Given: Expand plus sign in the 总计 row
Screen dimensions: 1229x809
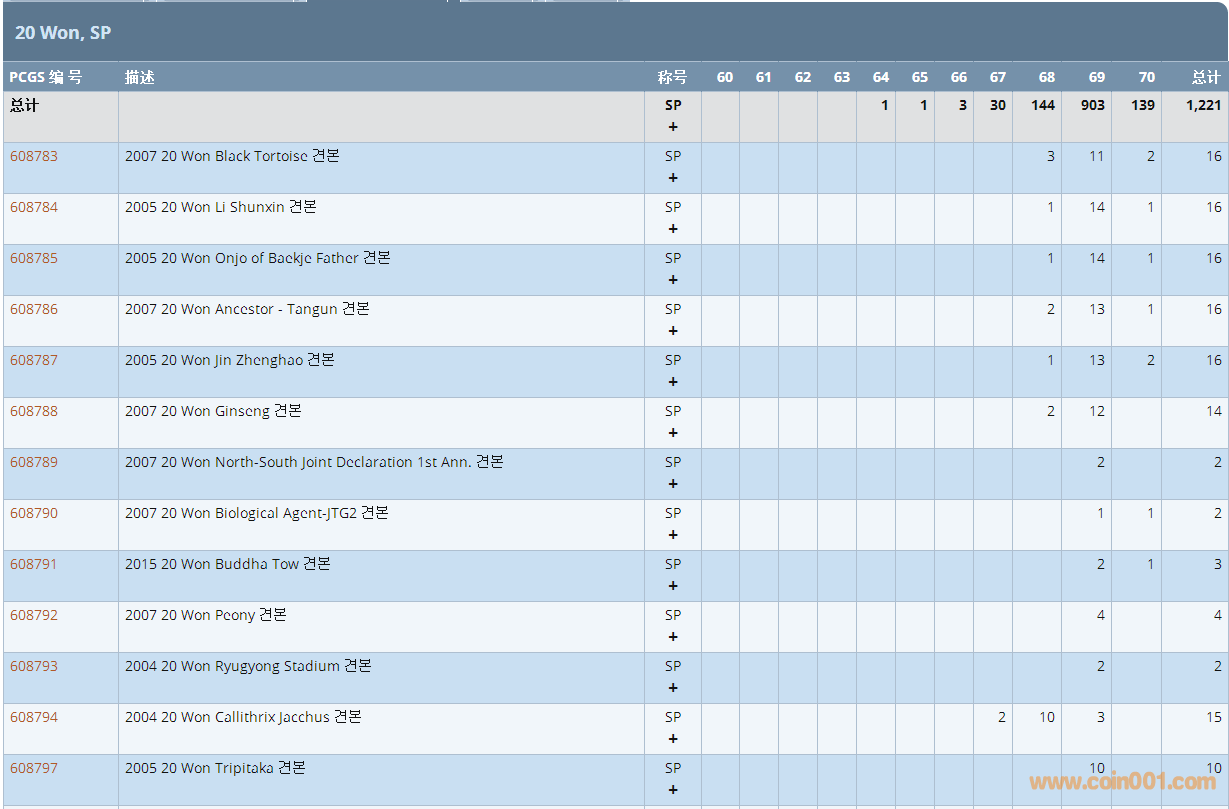Looking at the screenshot, I should pyautogui.click(x=673, y=127).
